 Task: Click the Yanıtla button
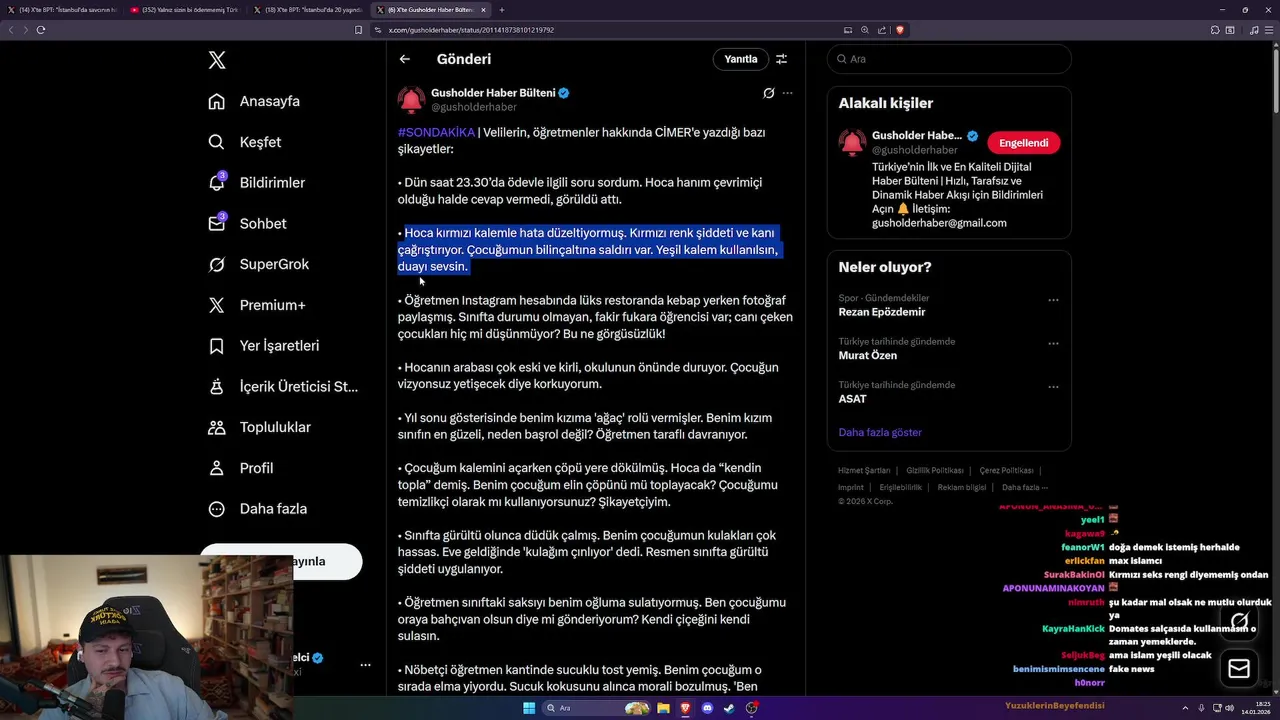coord(741,59)
